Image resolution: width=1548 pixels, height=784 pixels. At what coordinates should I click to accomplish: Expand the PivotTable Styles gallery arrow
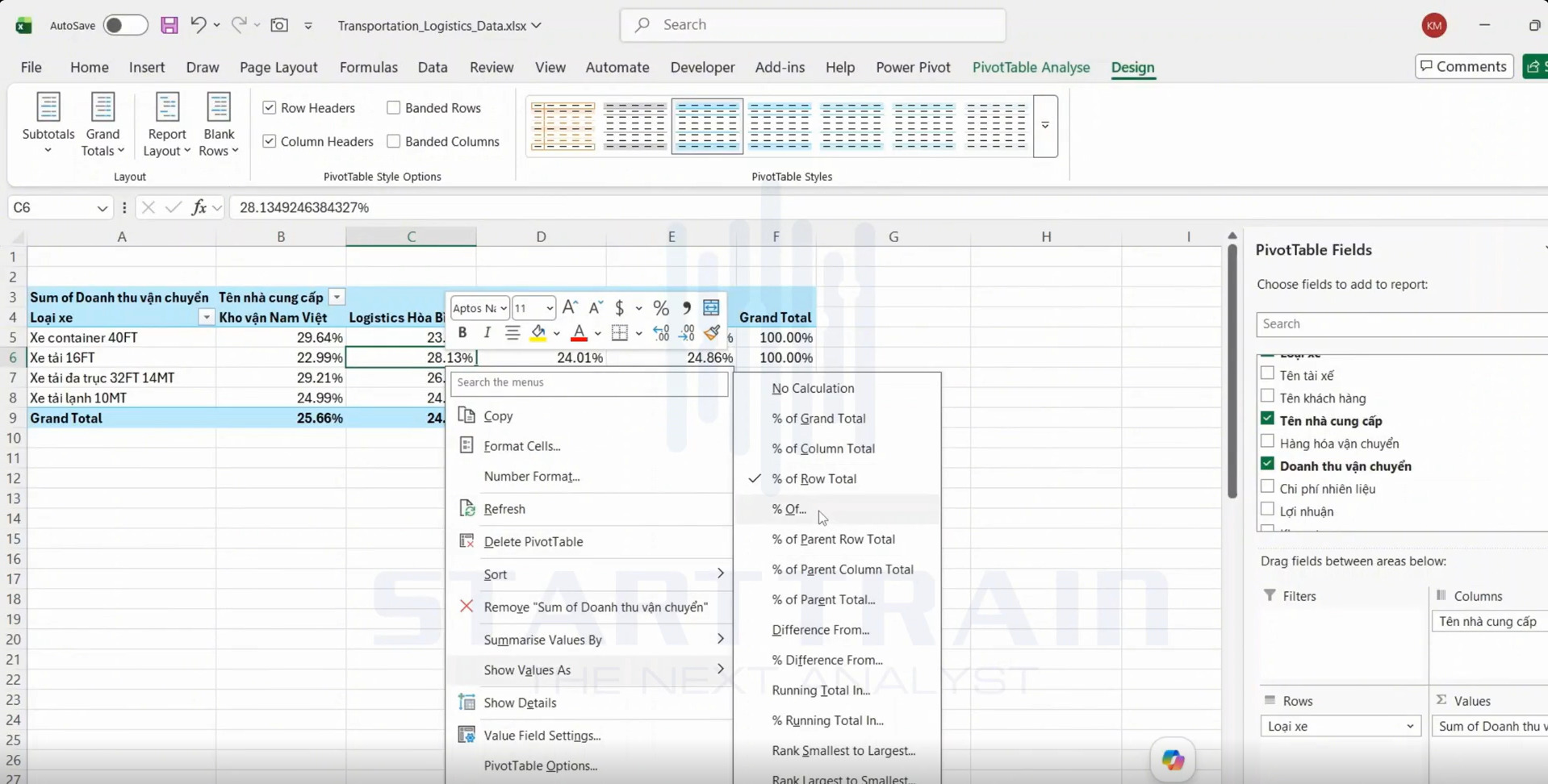click(1045, 126)
